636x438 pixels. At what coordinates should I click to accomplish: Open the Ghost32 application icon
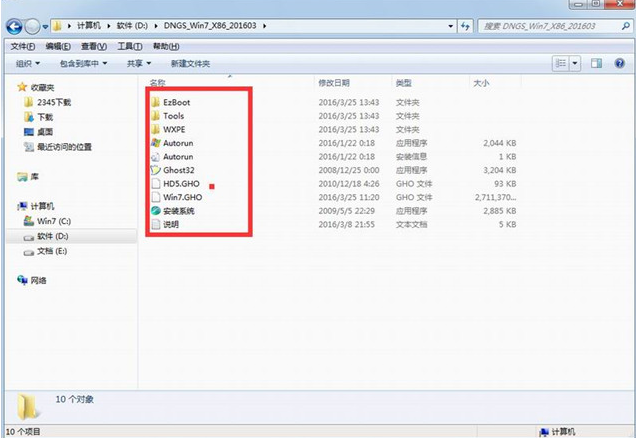(x=155, y=170)
